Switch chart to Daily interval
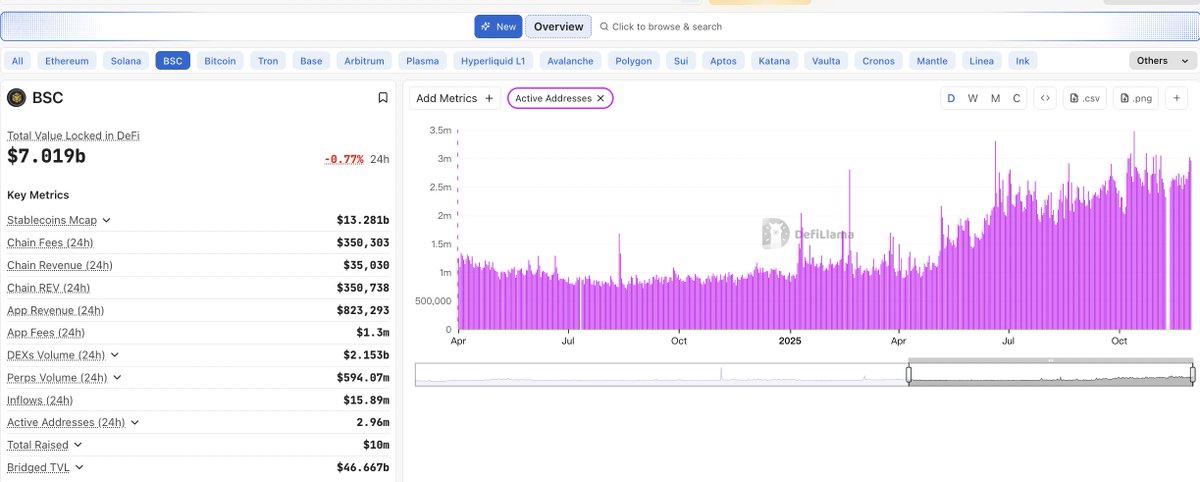Screen dimensions: 1200x482 click(951, 98)
